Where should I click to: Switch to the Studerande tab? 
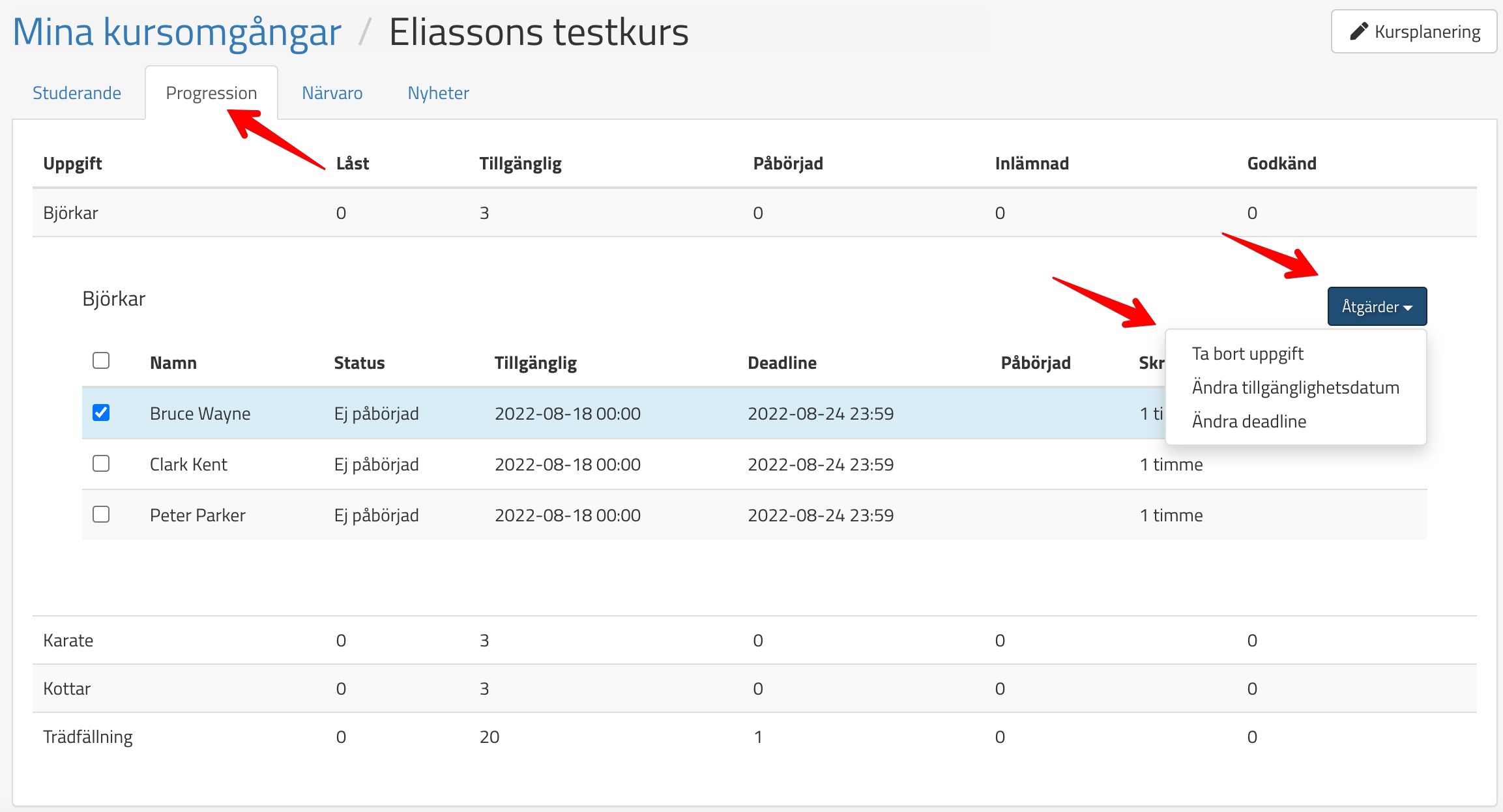[x=77, y=93]
